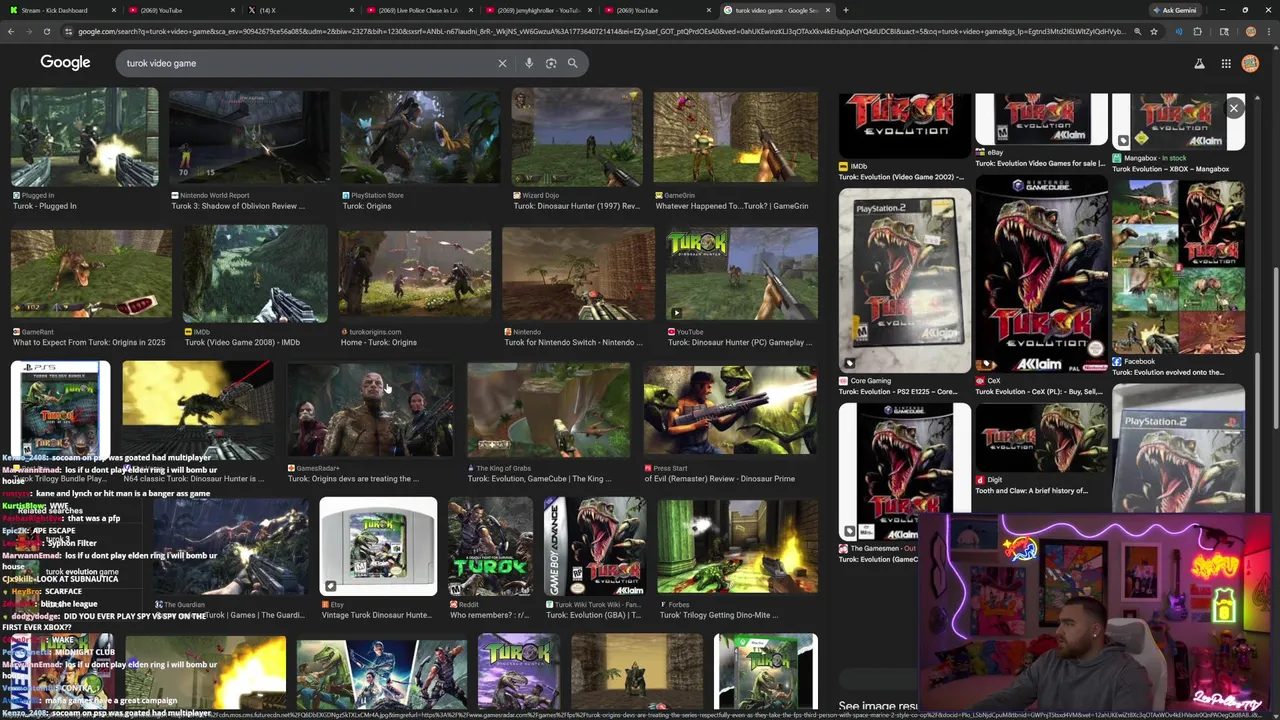Close the image preview side panel

point(1234,108)
